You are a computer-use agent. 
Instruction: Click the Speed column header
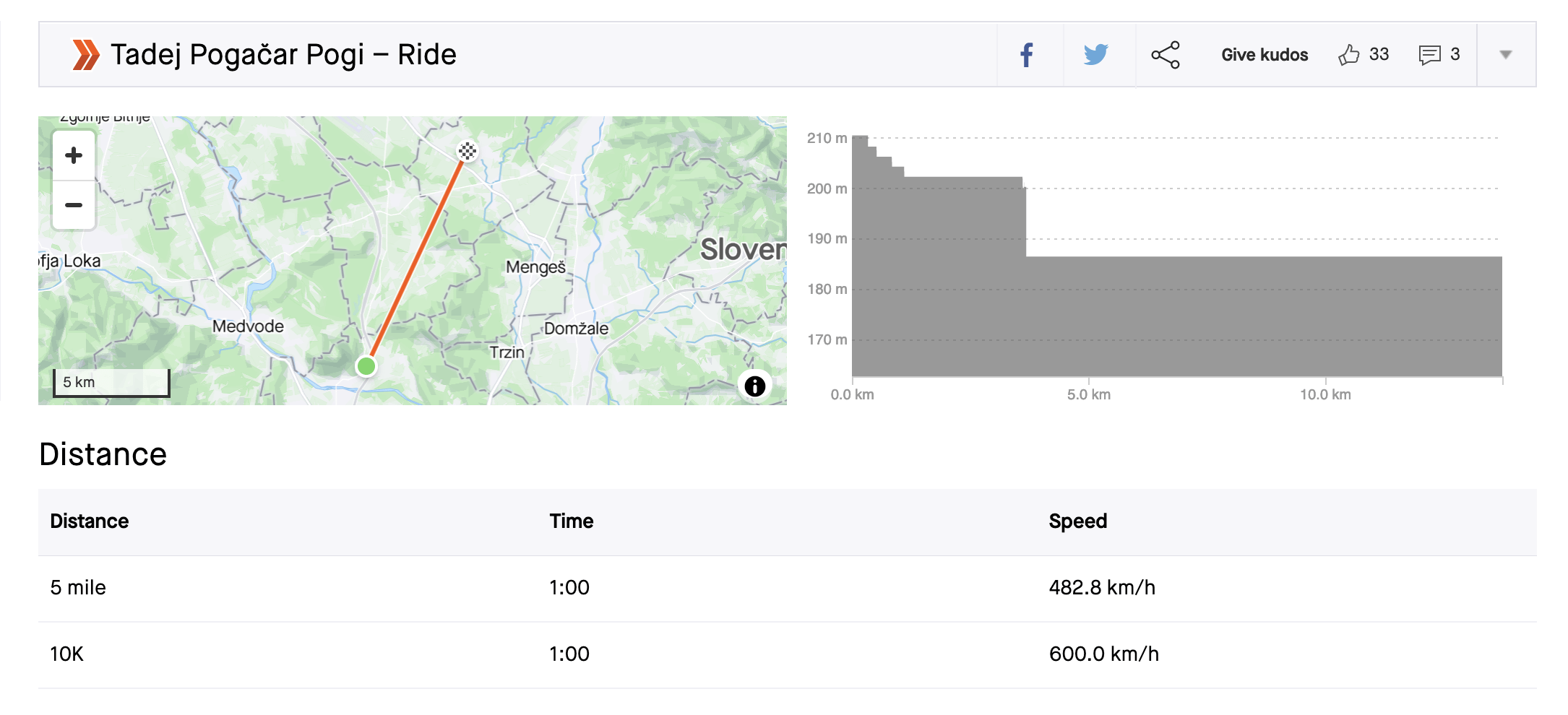1078,521
